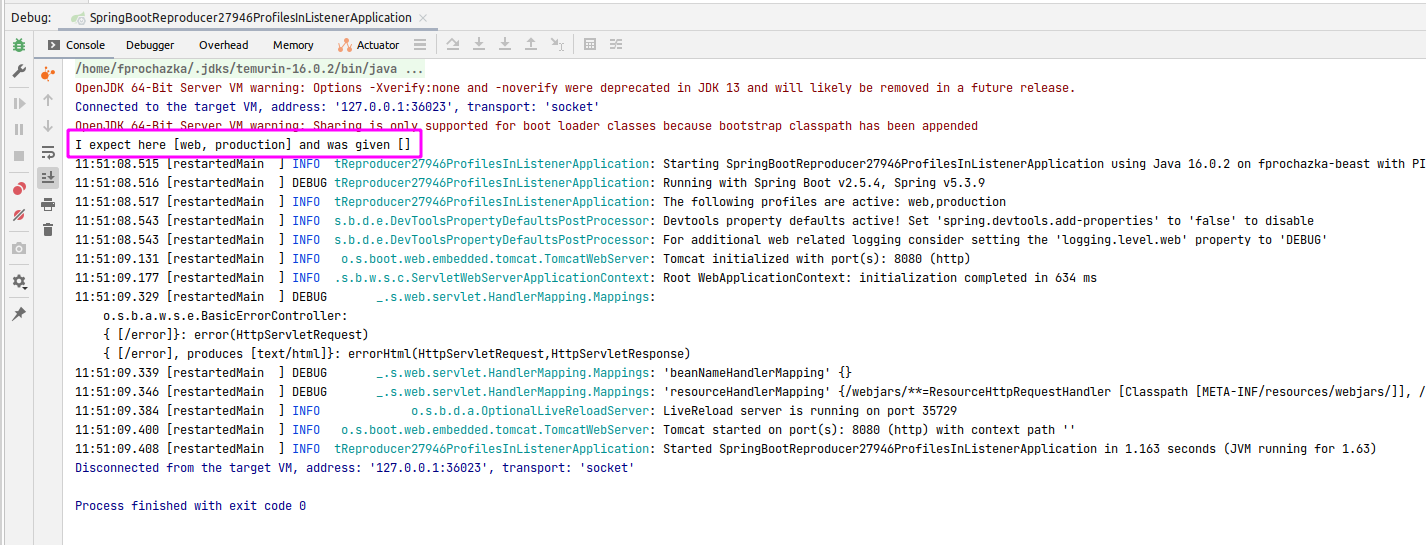Click "'beanNameHandlerMapping' {}" log line
Image resolution: width=1426 pixels, height=545 pixels.
pos(463,373)
